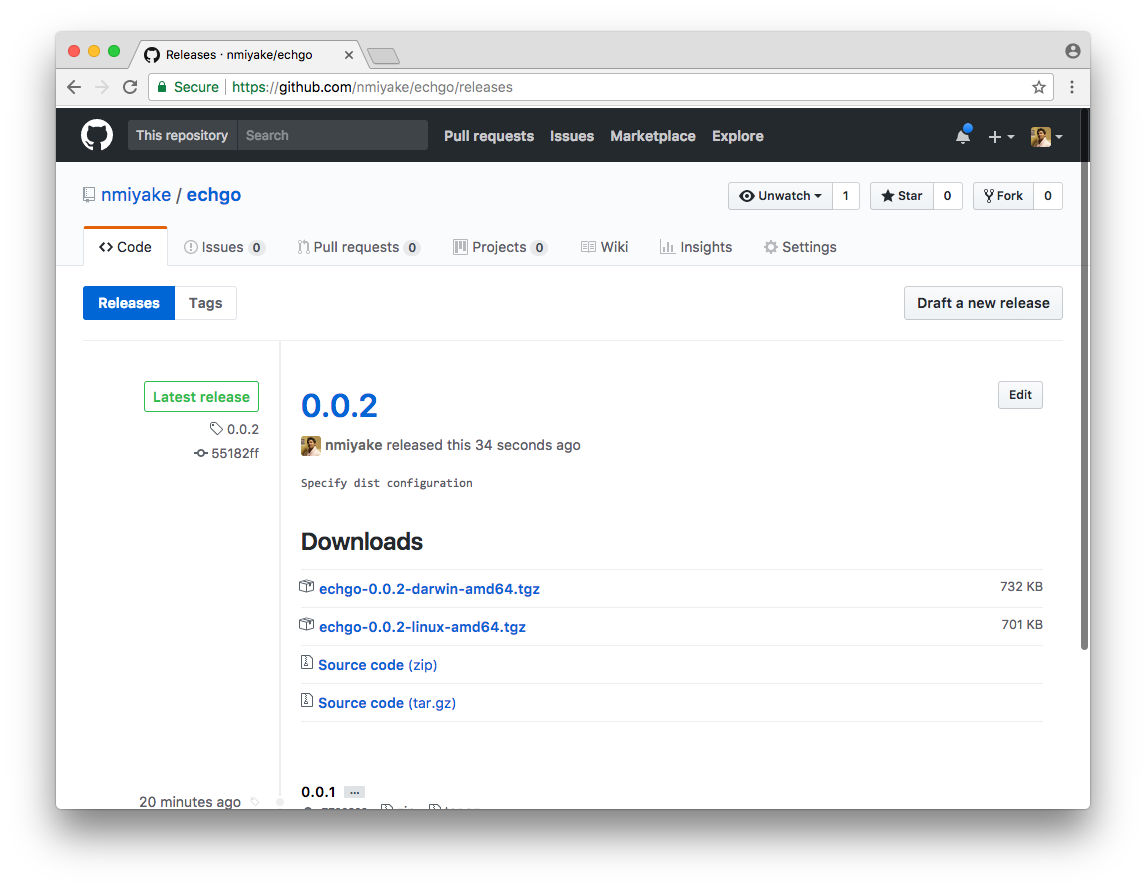Image resolution: width=1146 pixels, height=889 pixels.
Task: Open Explore
Action: click(737, 136)
